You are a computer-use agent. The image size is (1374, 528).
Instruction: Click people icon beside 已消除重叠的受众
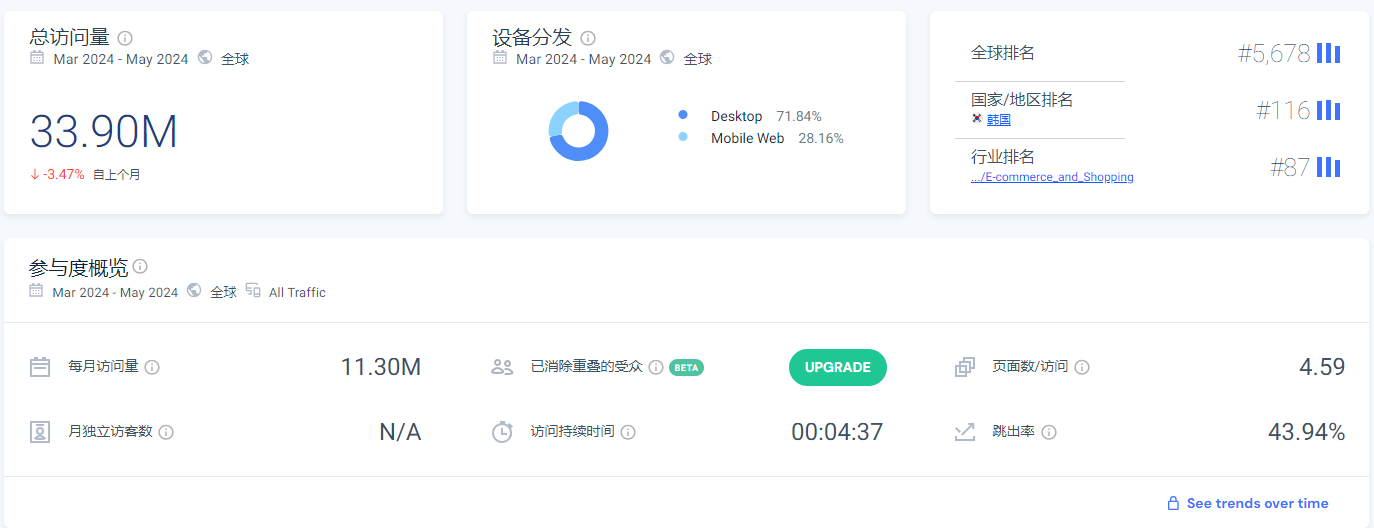pos(502,367)
